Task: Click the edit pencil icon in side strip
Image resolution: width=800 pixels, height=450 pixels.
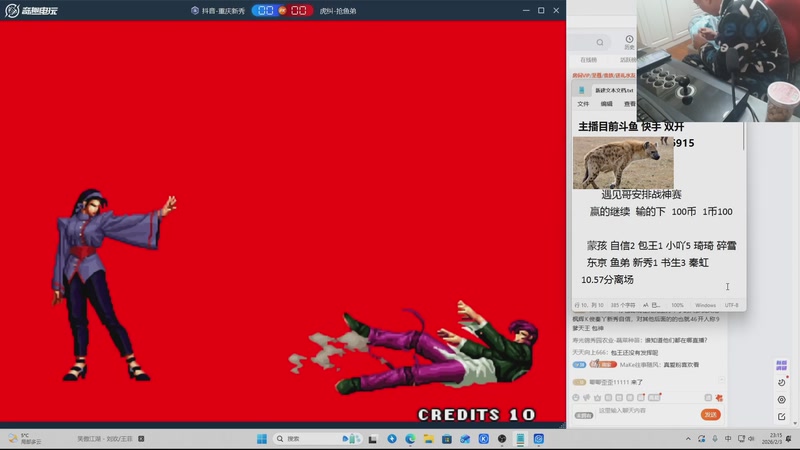Action: point(782,417)
